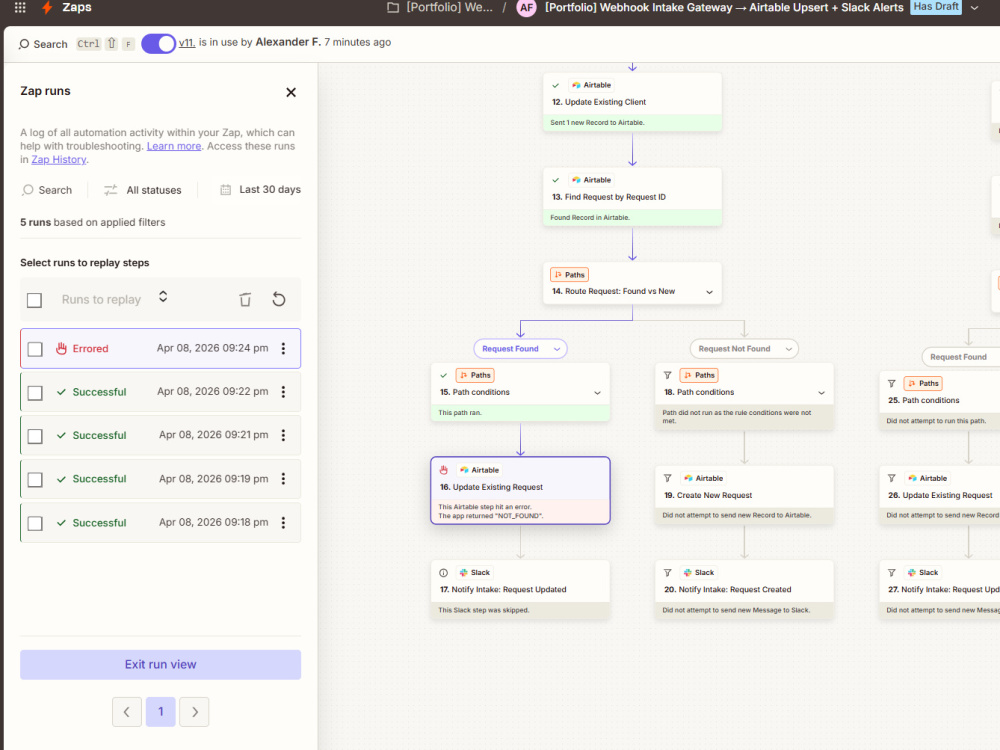Click Slack icon on step 20
The height and width of the screenshot is (750, 1000).
click(x=688, y=573)
